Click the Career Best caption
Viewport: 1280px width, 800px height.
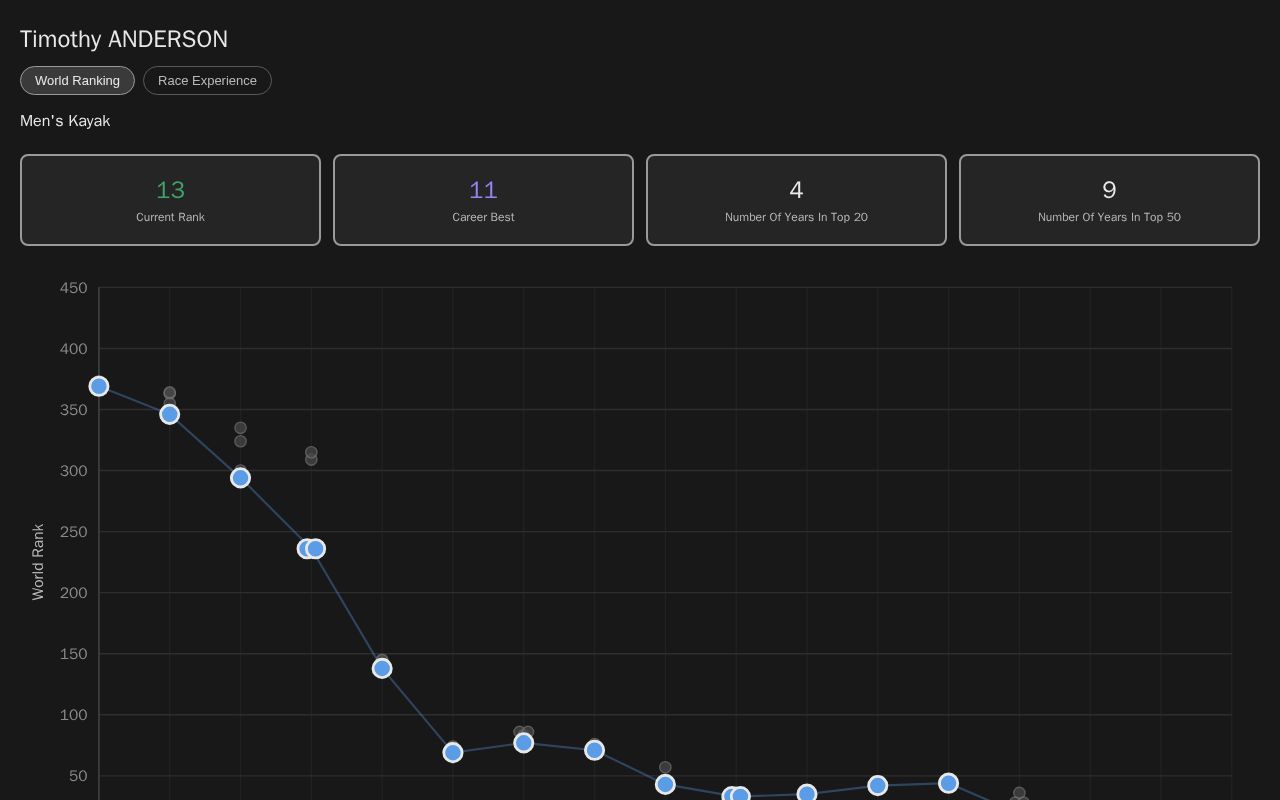tap(483, 217)
